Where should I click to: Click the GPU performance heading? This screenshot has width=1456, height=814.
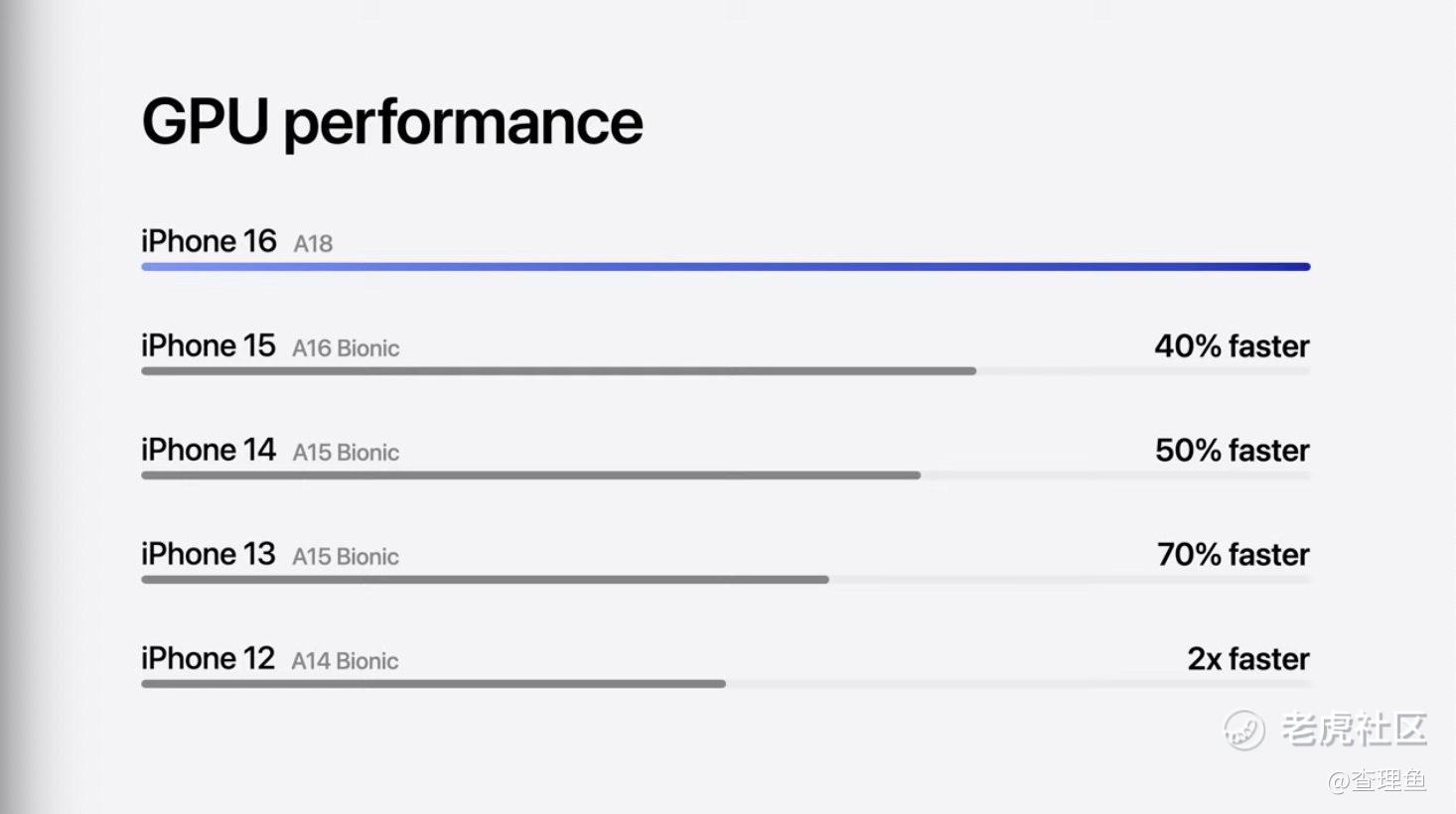coord(392,122)
